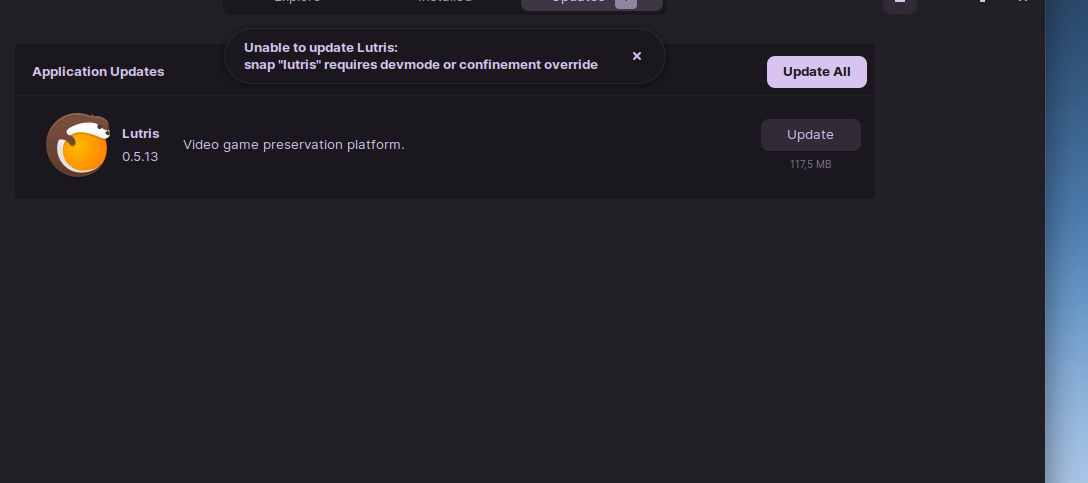
Task: Click the blue desktop background beside the window
Action: [1066, 242]
